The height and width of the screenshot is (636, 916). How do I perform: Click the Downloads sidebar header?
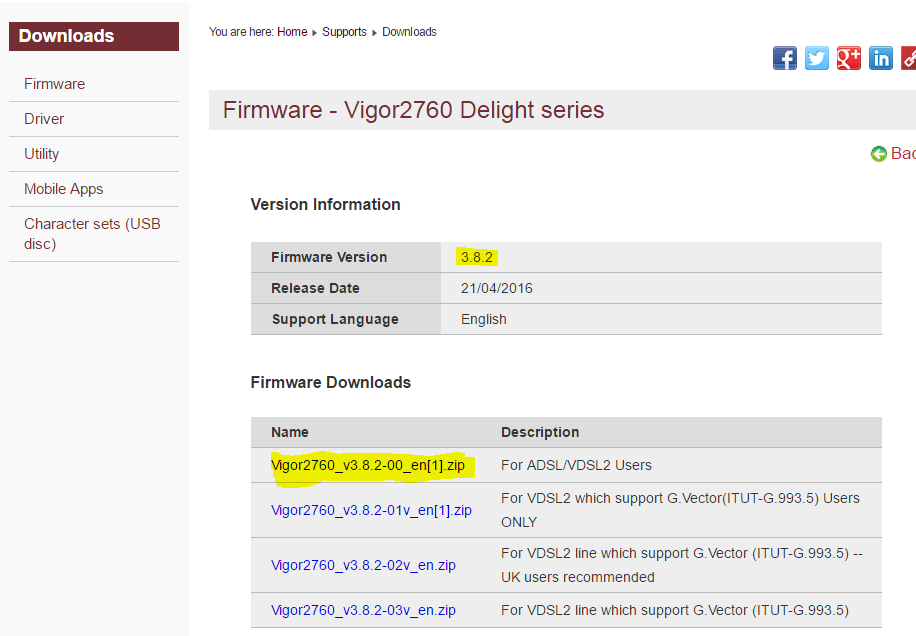pos(94,36)
